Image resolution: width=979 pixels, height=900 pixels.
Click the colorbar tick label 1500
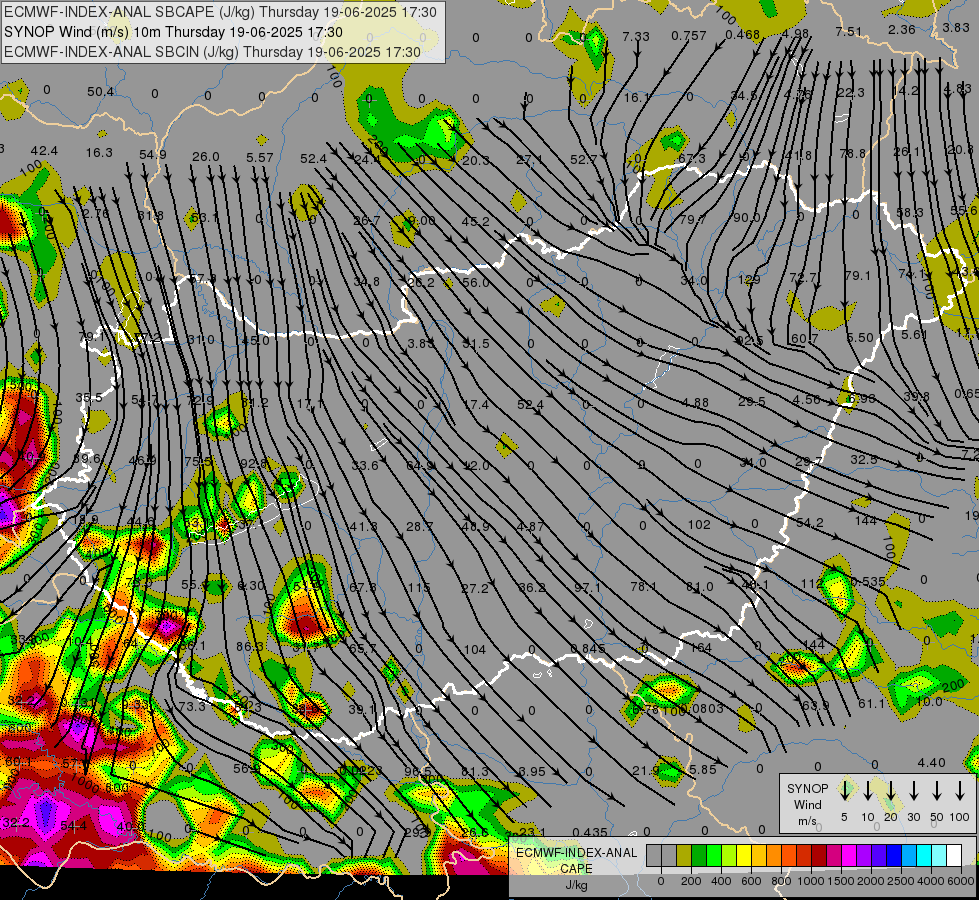click(x=840, y=881)
